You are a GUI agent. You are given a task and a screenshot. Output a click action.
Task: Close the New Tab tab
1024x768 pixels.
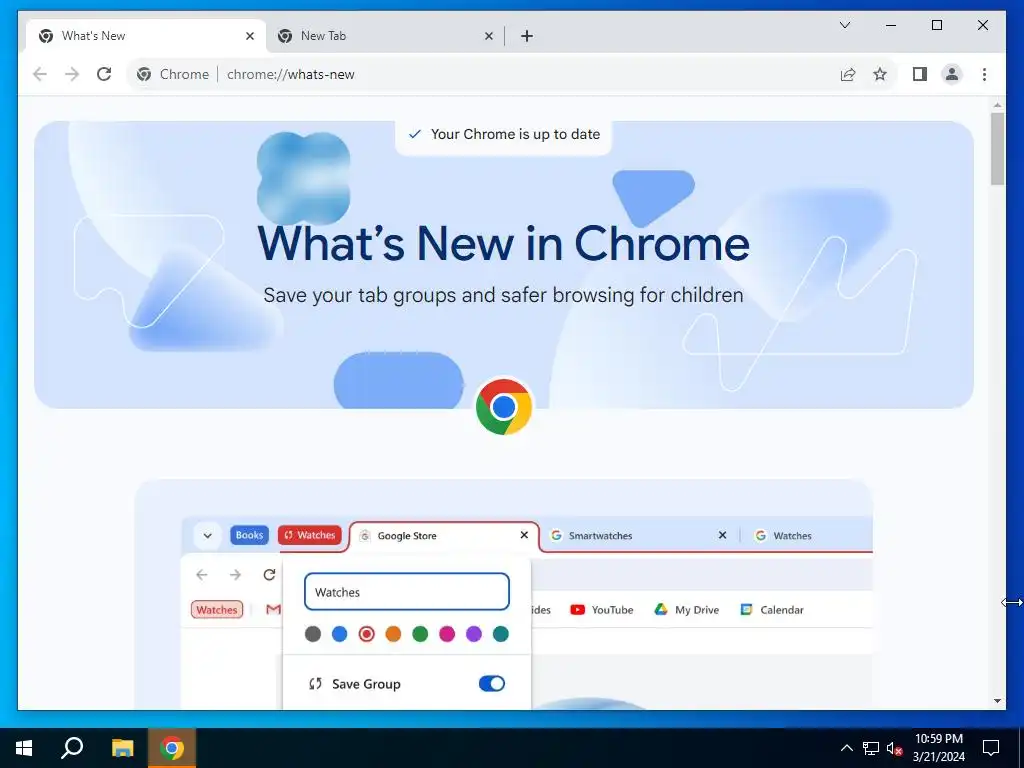click(x=488, y=36)
